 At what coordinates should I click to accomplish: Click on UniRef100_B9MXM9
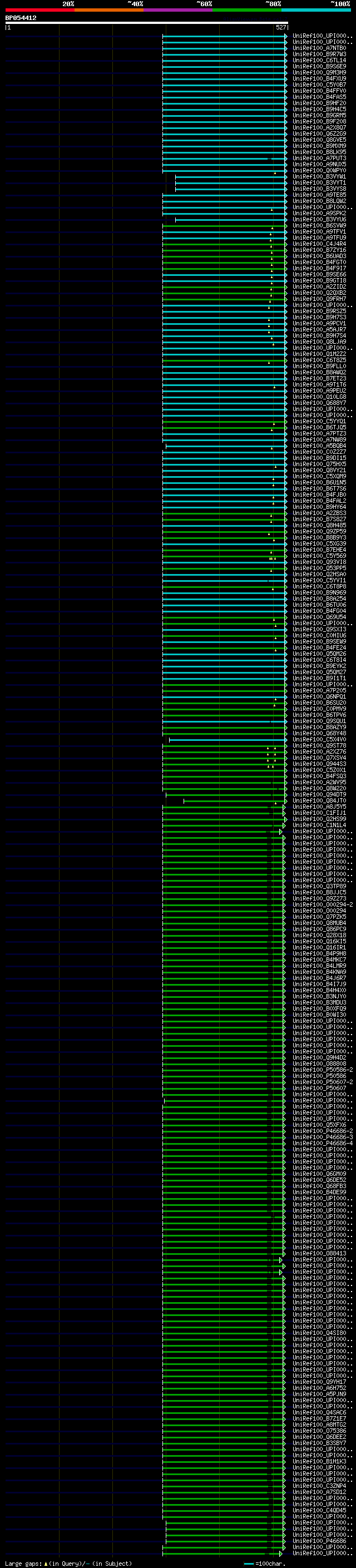[x=319, y=146]
